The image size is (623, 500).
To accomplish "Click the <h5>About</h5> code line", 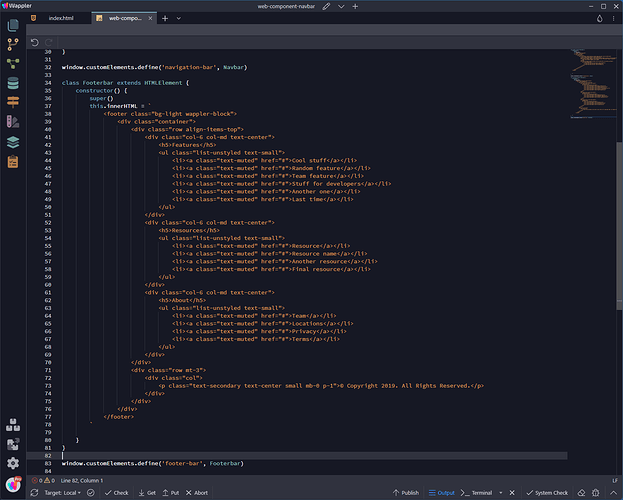I will (x=182, y=300).
